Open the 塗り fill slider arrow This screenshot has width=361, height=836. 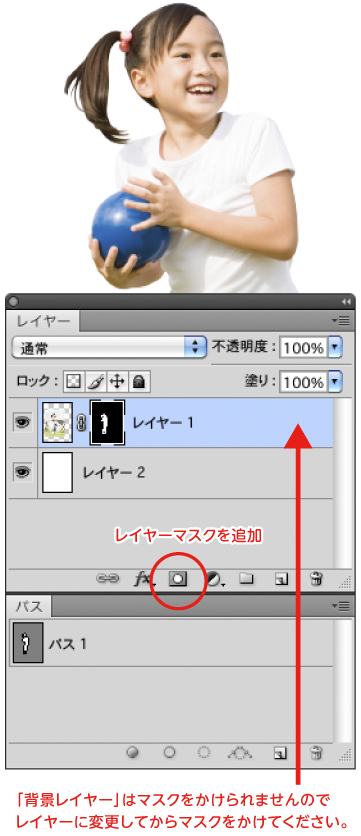[x=334, y=382]
